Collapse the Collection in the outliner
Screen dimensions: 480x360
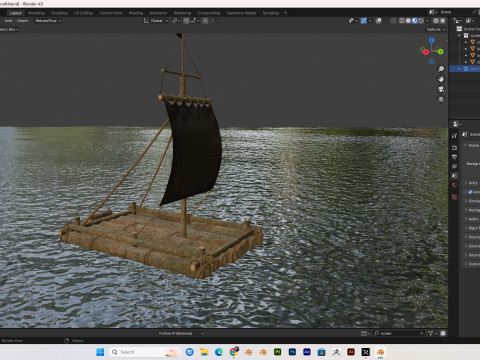460,35
